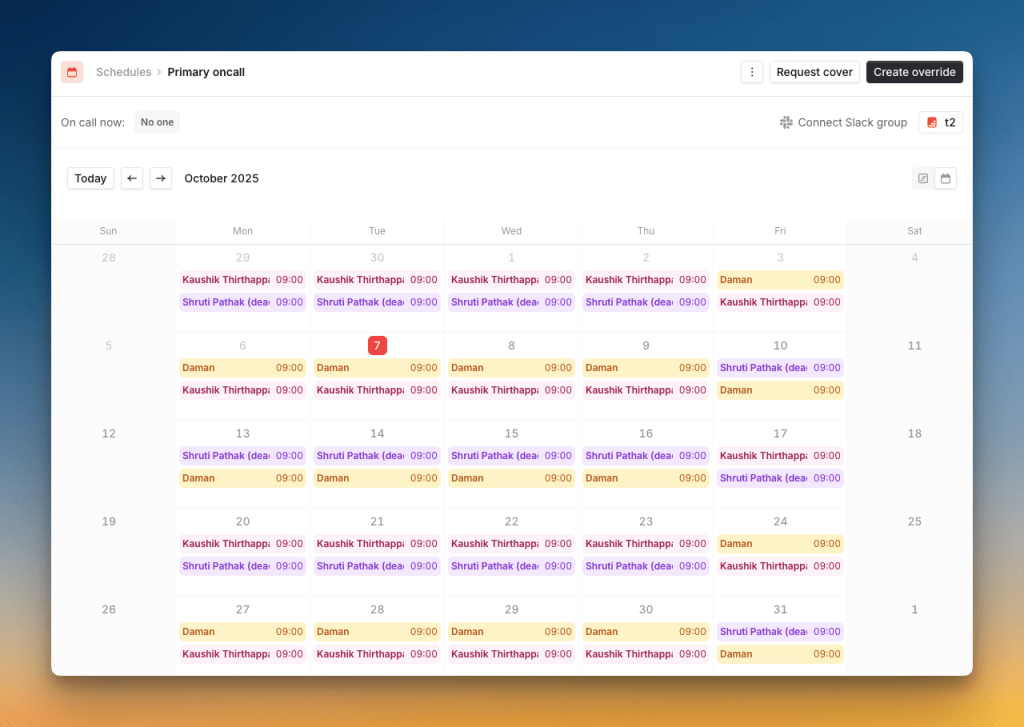This screenshot has width=1024, height=727.
Task: Open Daman's shift on October 31
Action: (x=780, y=654)
